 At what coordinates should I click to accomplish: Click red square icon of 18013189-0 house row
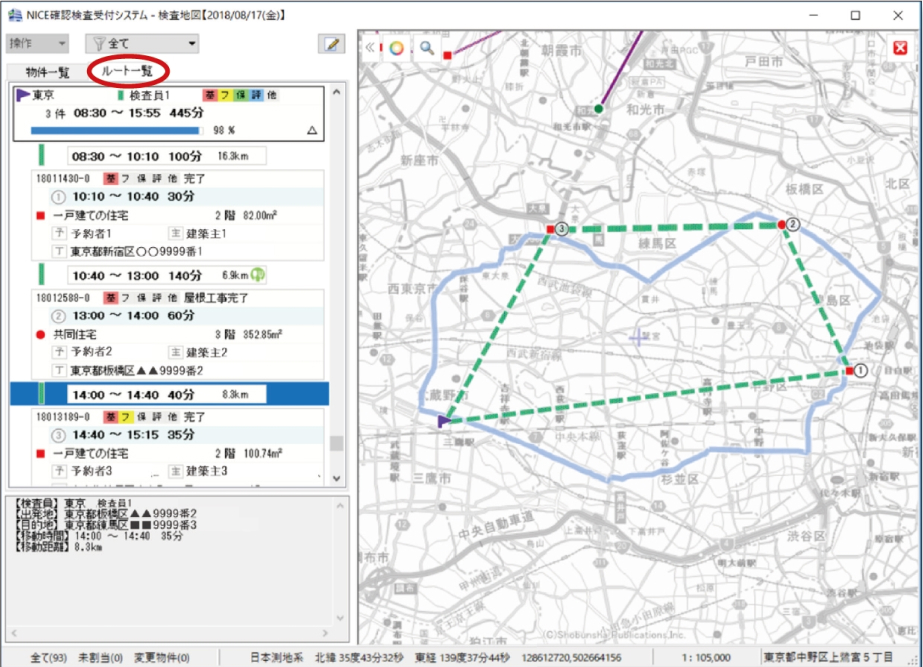click(x=41, y=453)
